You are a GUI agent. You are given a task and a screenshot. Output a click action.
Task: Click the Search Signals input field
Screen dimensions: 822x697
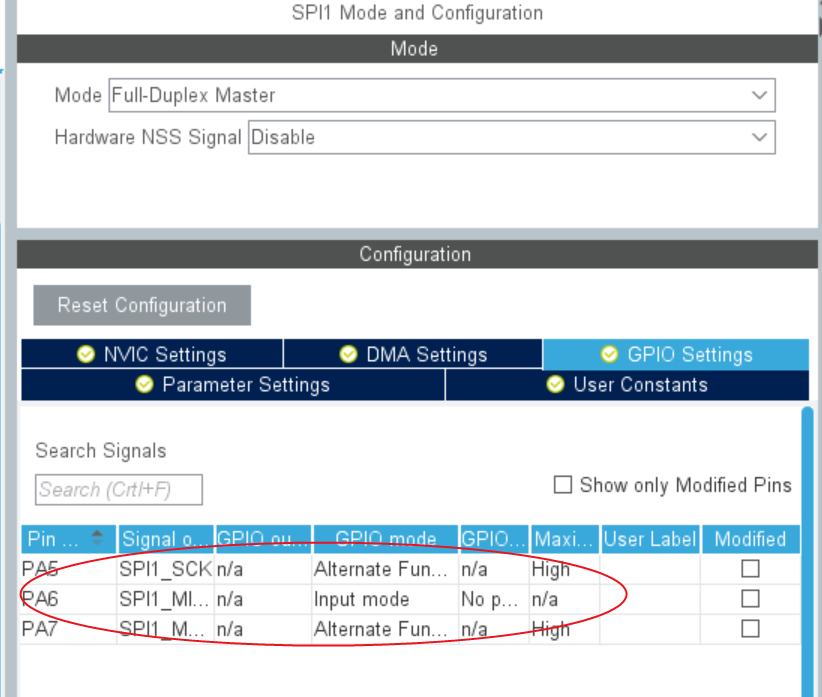118,489
